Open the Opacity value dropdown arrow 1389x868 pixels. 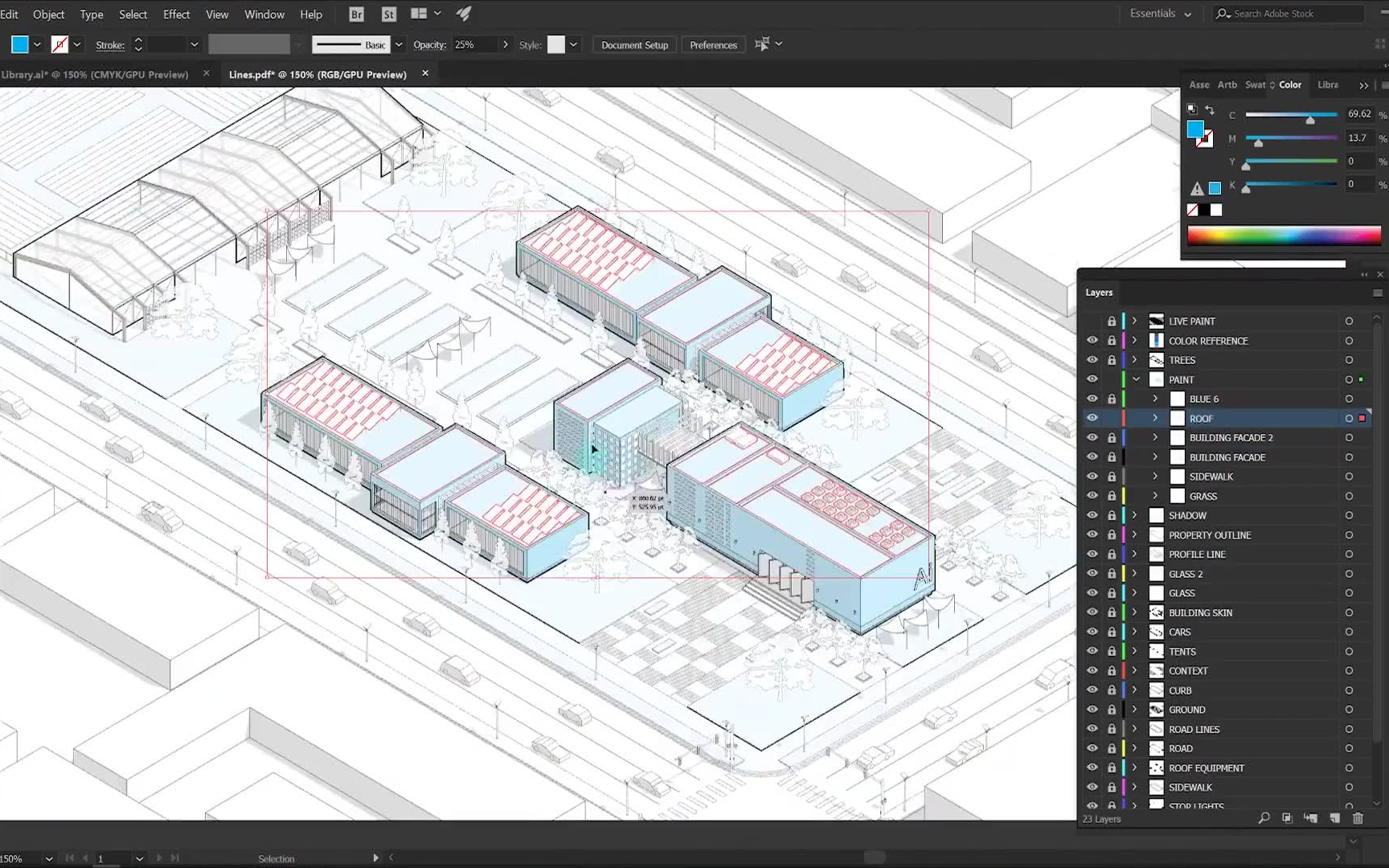tap(506, 45)
